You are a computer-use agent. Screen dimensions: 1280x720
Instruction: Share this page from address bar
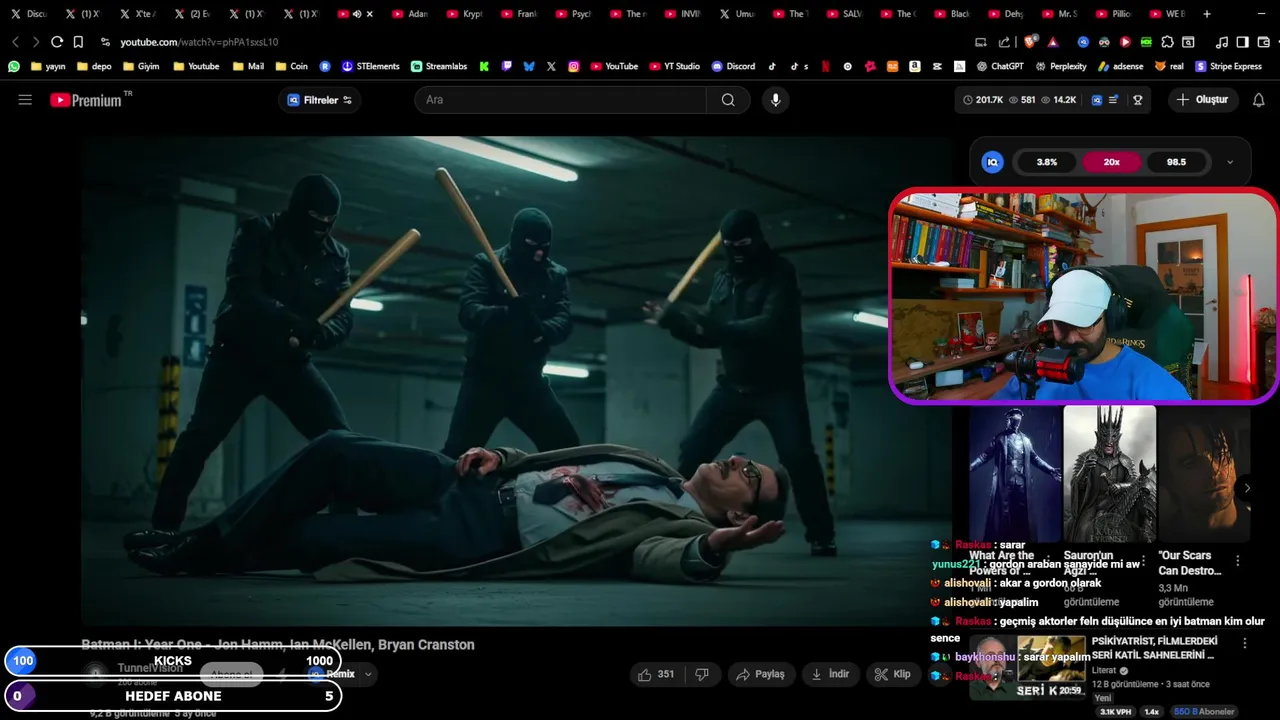coord(1004,42)
